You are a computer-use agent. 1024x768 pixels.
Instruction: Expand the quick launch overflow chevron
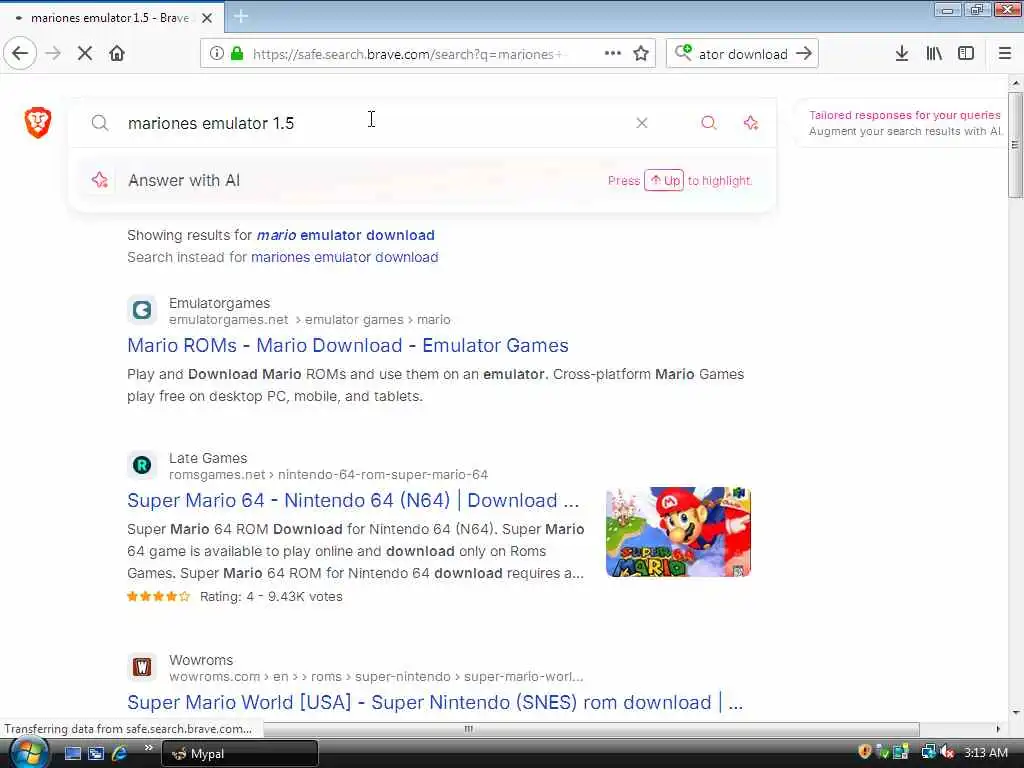pyautogui.click(x=148, y=748)
